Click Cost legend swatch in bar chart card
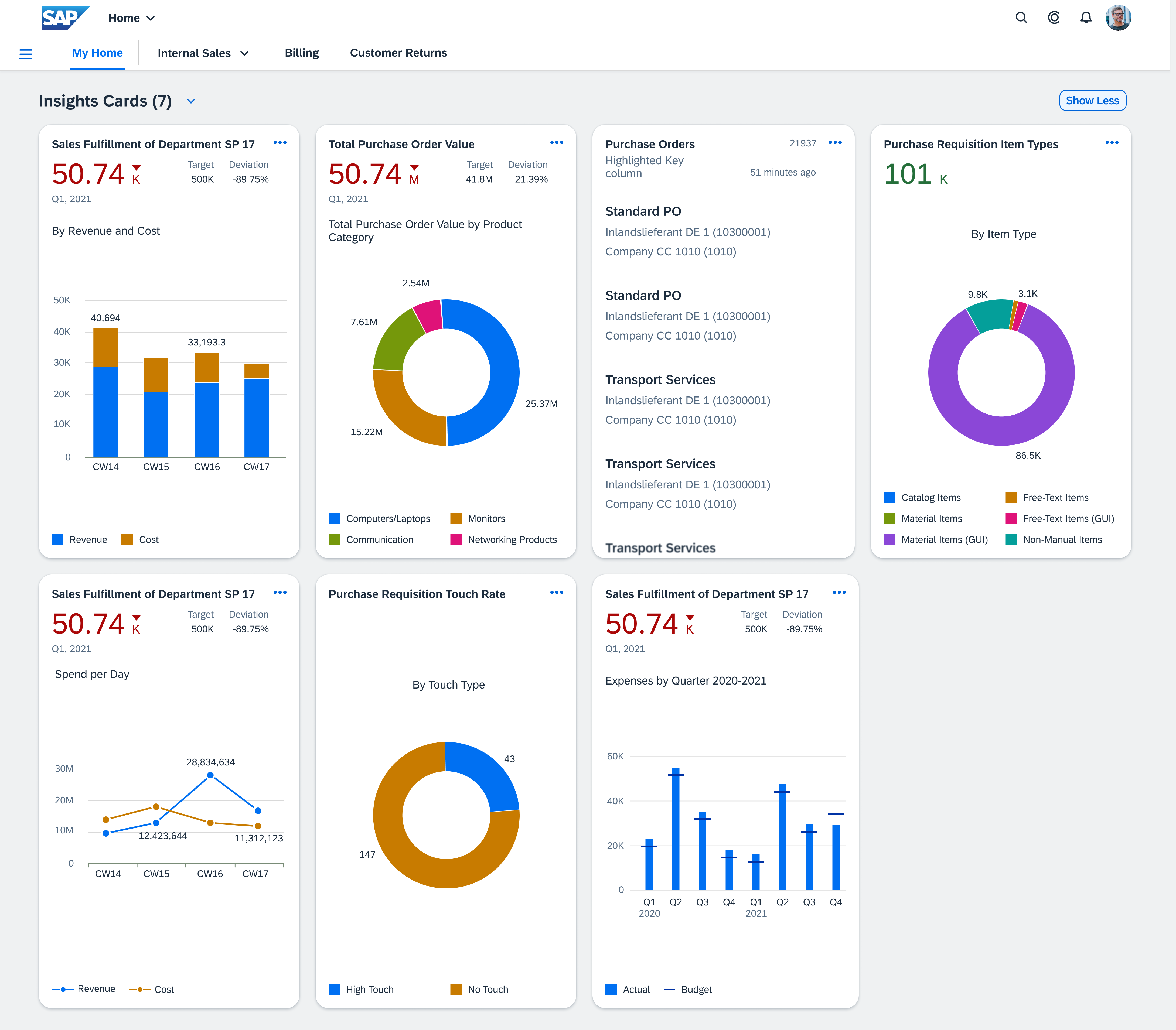Image resolution: width=1176 pixels, height=1030 pixels. 127,540
